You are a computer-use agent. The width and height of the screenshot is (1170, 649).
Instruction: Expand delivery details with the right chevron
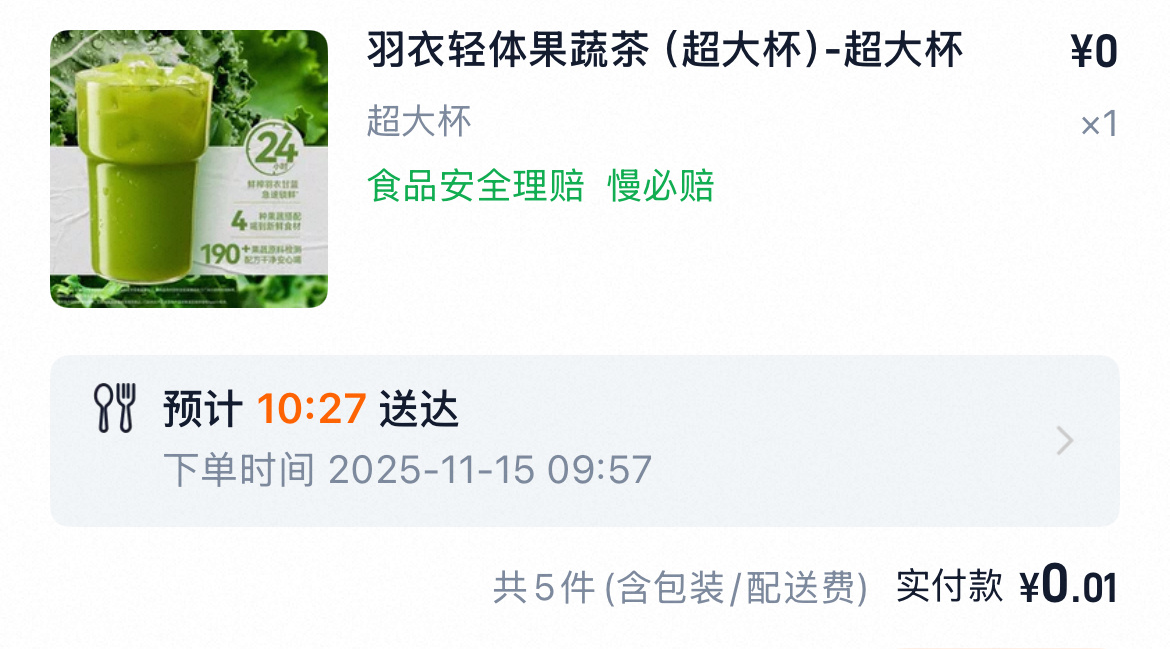point(1065,441)
